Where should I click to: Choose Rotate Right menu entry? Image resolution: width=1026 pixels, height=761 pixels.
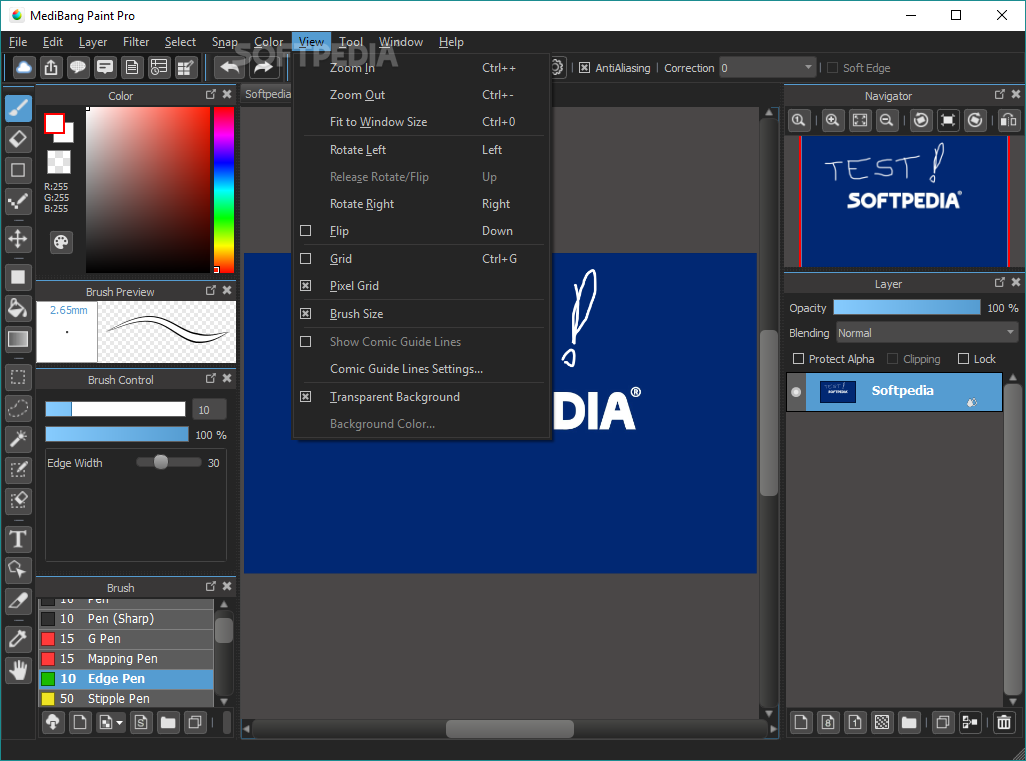pos(422,204)
